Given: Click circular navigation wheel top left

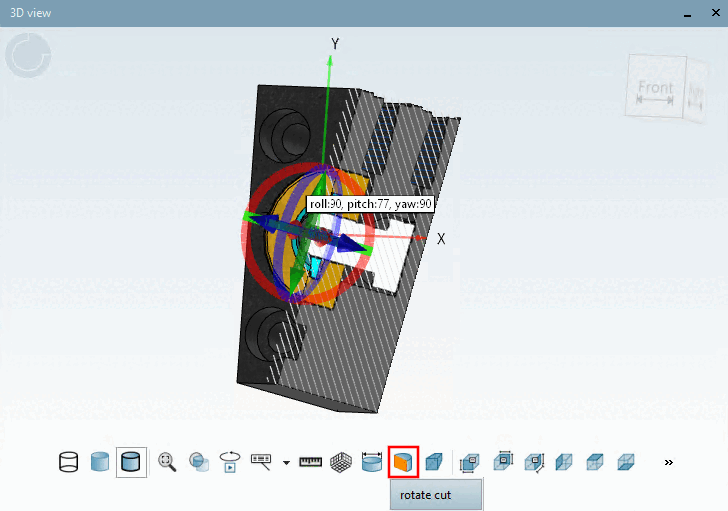Looking at the screenshot, I should tap(28, 55).
